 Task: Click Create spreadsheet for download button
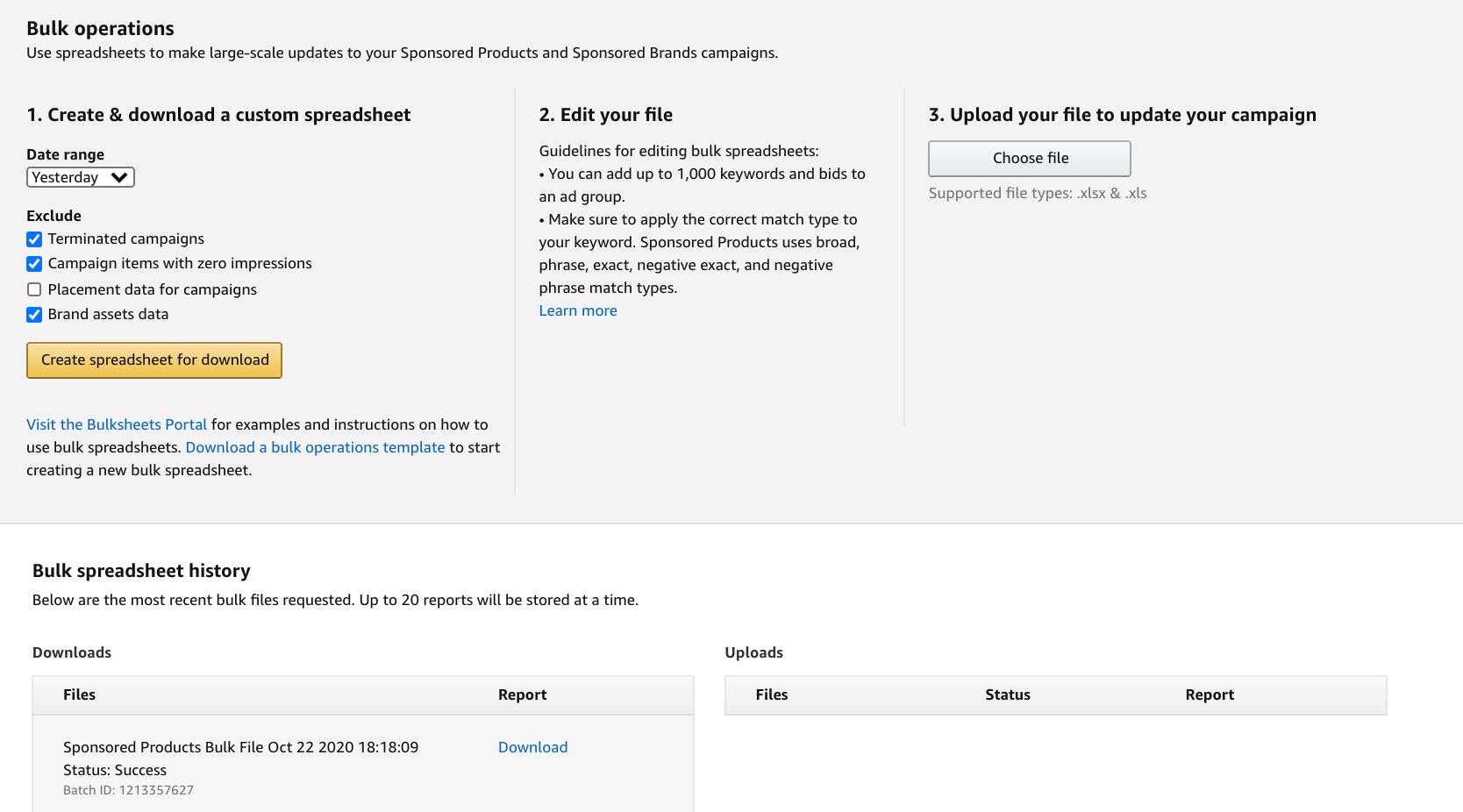tap(154, 360)
